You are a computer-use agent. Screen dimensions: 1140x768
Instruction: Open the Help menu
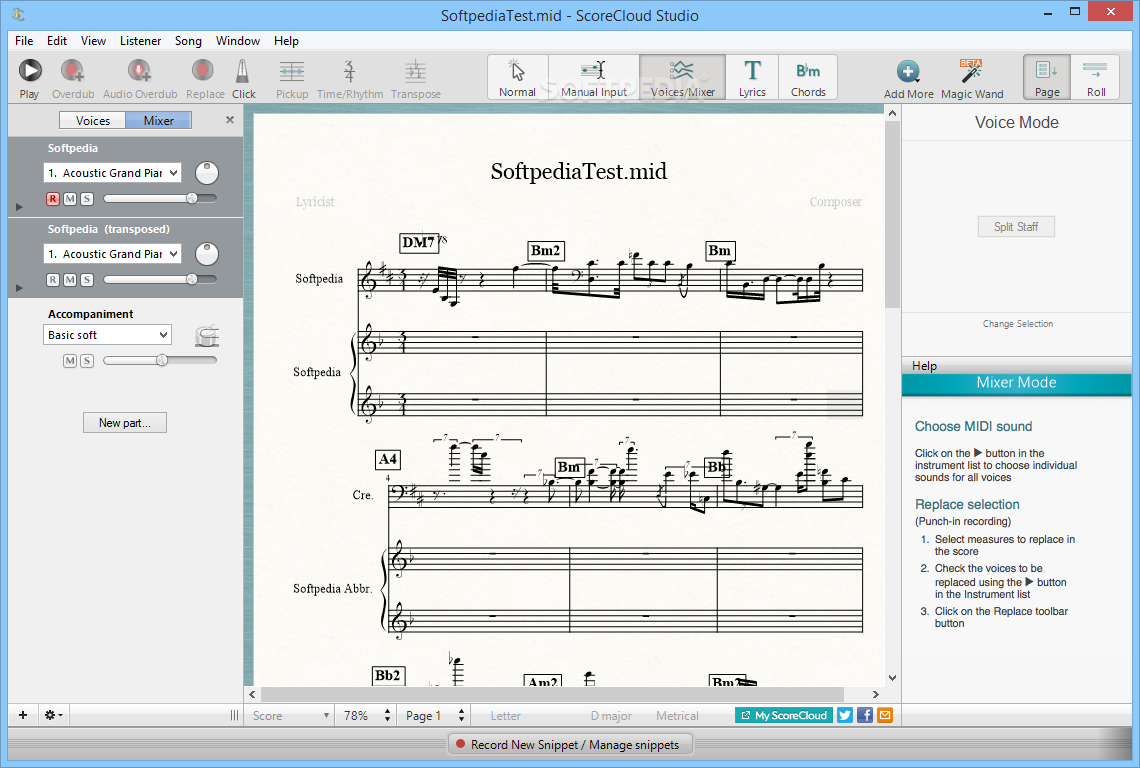[x=286, y=41]
